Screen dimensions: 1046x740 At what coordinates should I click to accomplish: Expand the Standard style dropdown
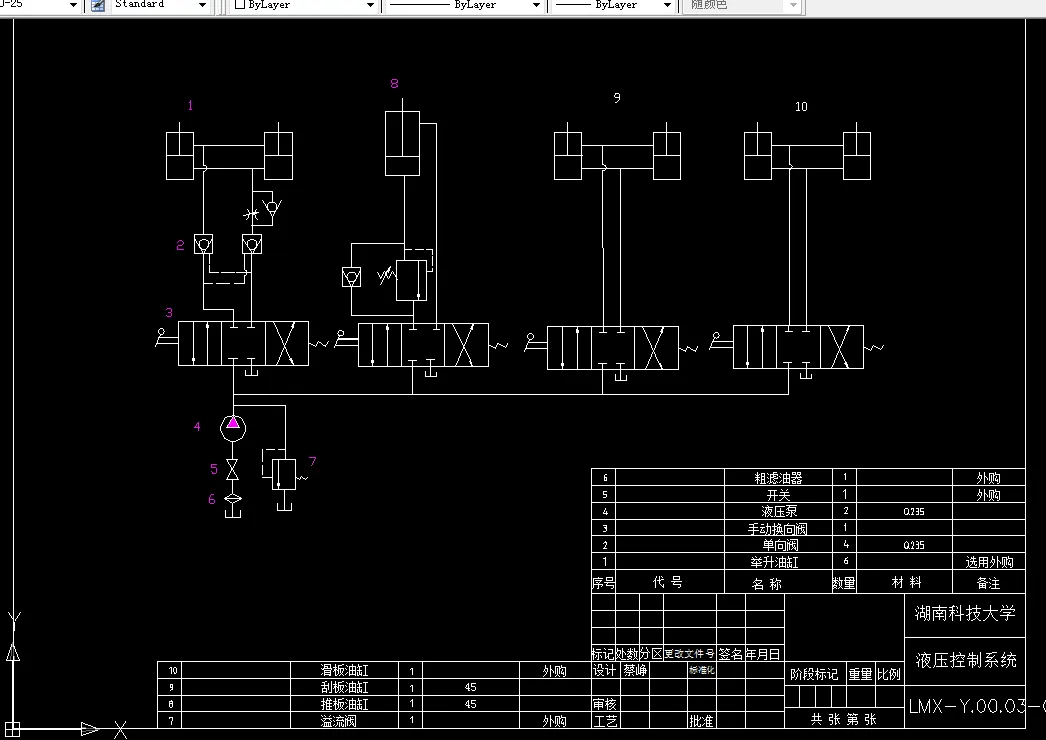point(203,5)
